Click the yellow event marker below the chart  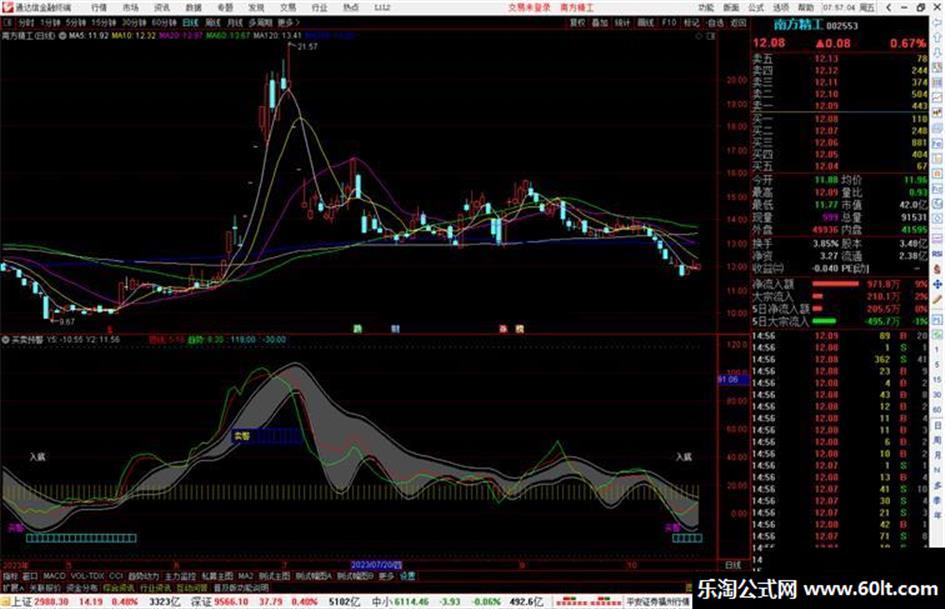pyautogui.click(x=520, y=329)
